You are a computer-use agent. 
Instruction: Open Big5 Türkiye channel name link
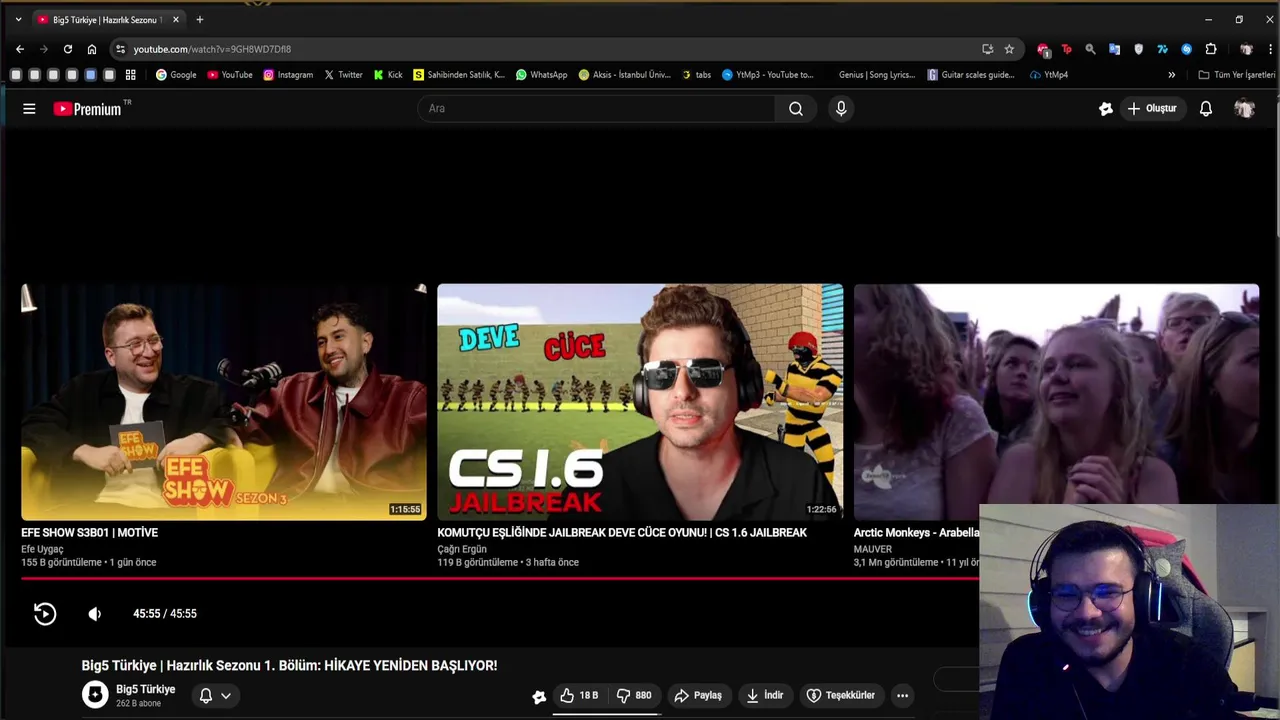(145, 689)
